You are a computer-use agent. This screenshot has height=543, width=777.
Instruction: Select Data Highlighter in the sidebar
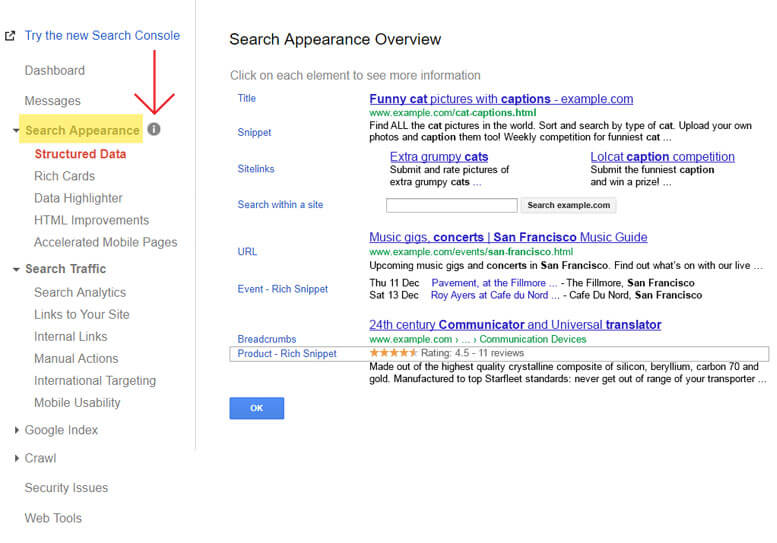point(78,198)
